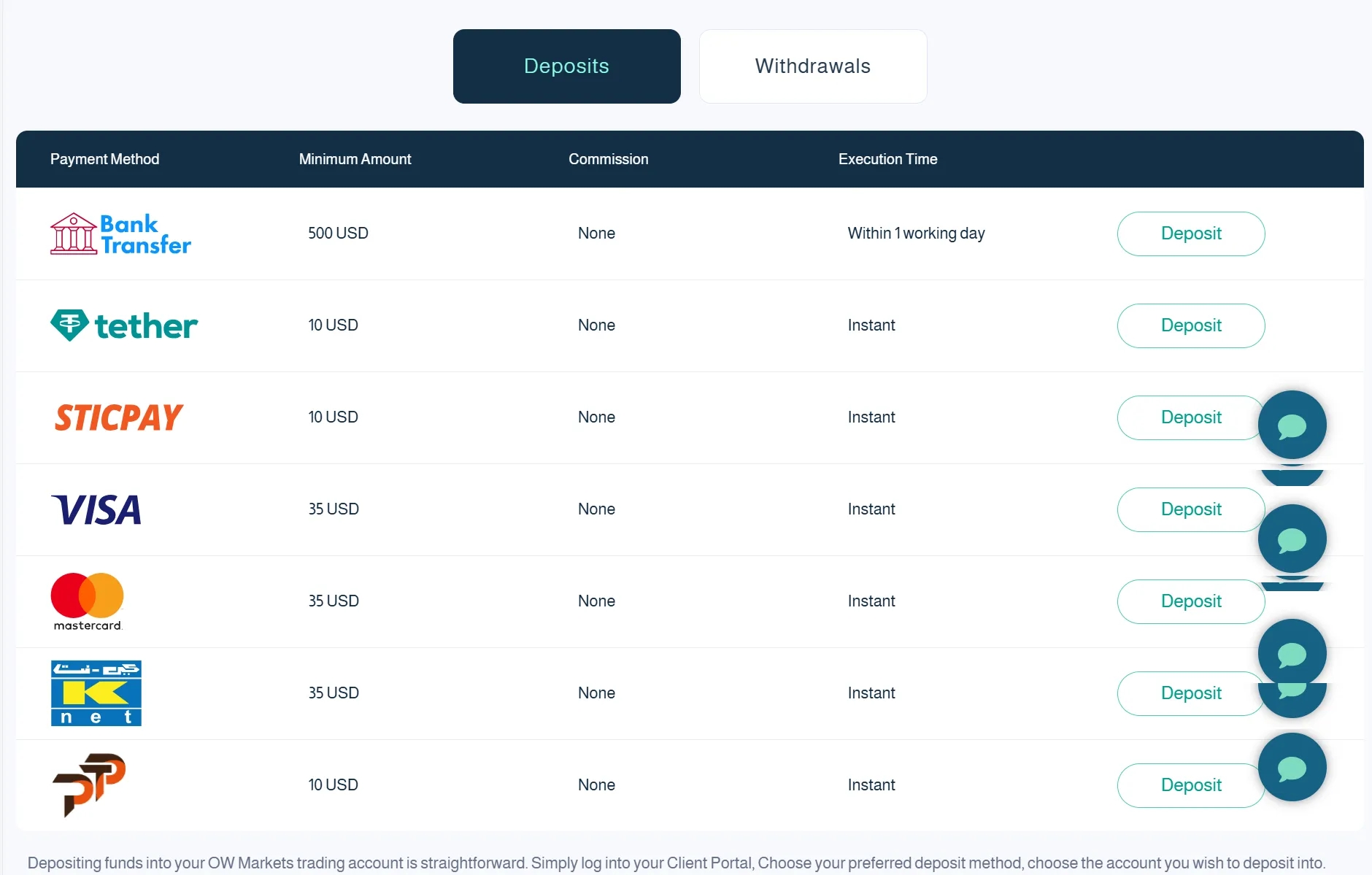This screenshot has width=1372, height=875.
Task: Start a VISA deposit
Action: coord(1190,509)
